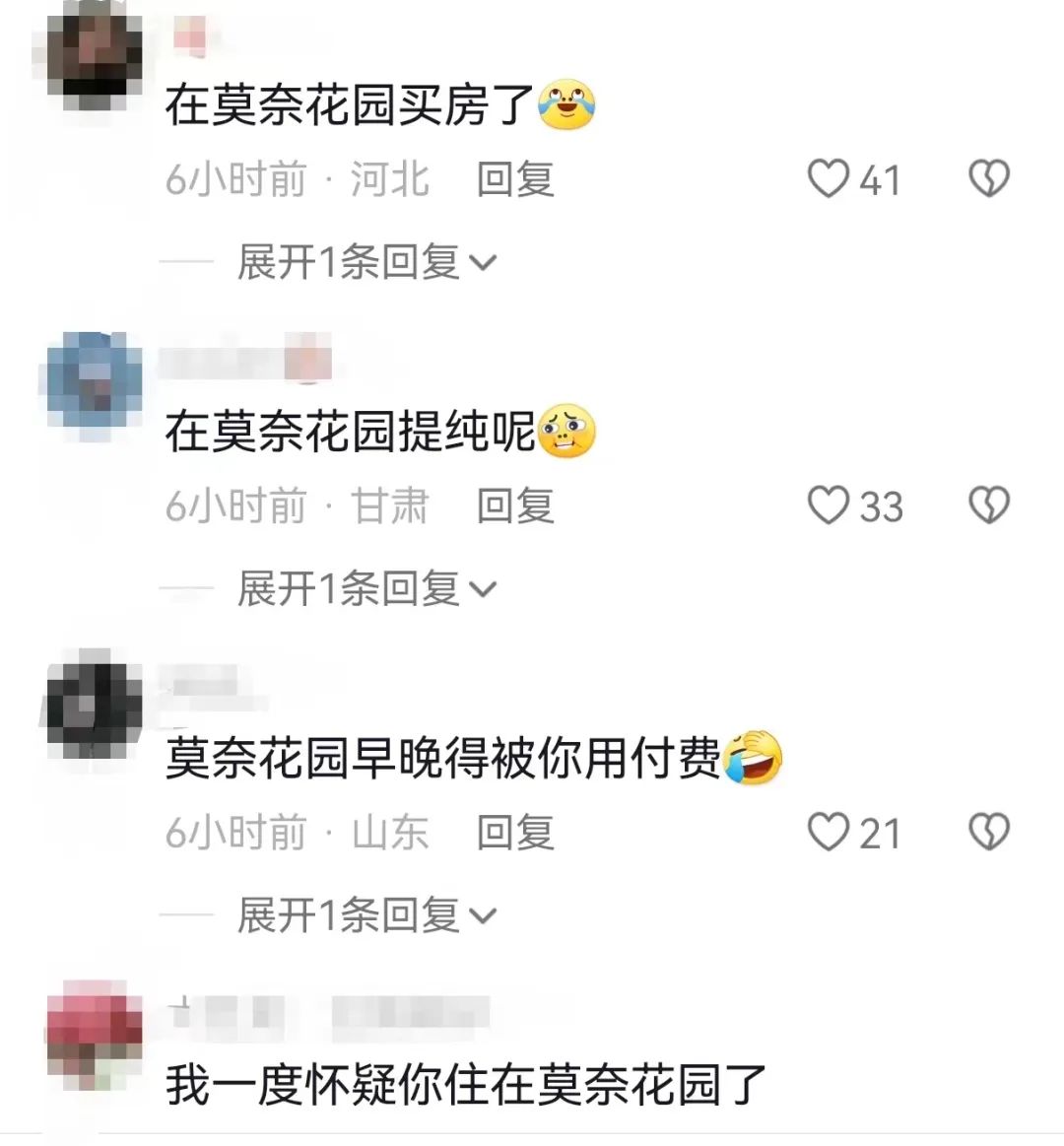This screenshot has width=1064, height=1146.
Task: Like the comment with 41 likes
Action: click(x=829, y=179)
